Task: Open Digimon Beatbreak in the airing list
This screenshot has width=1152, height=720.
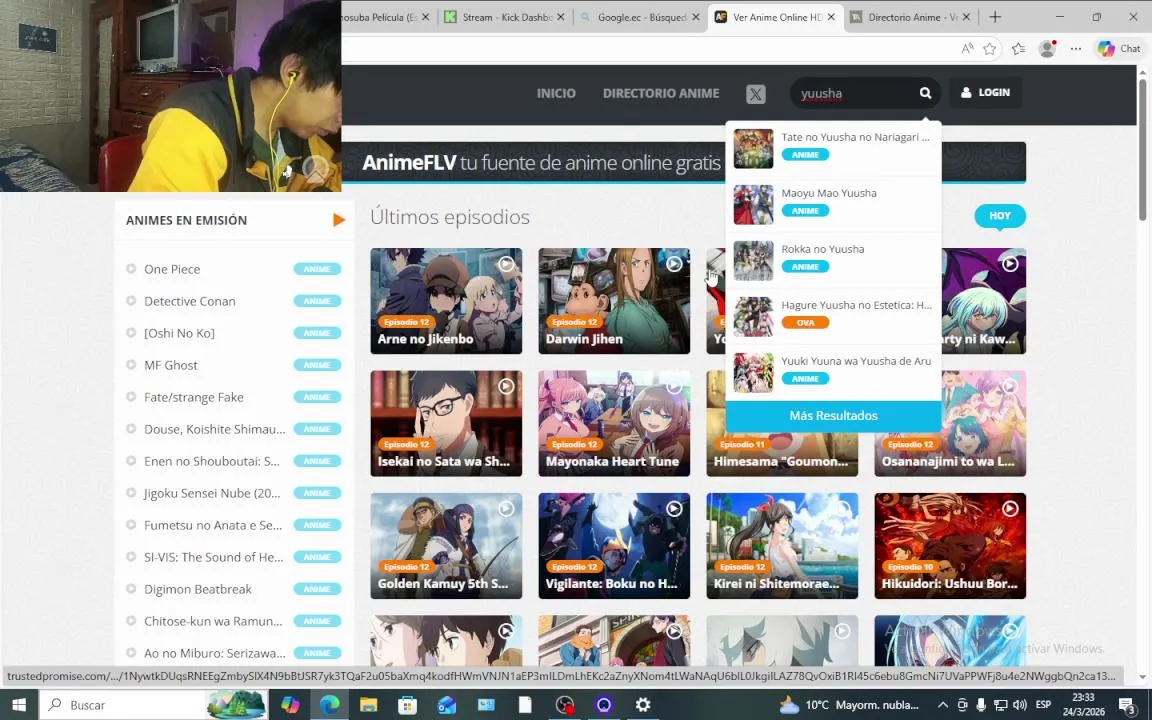Action: [x=198, y=589]
